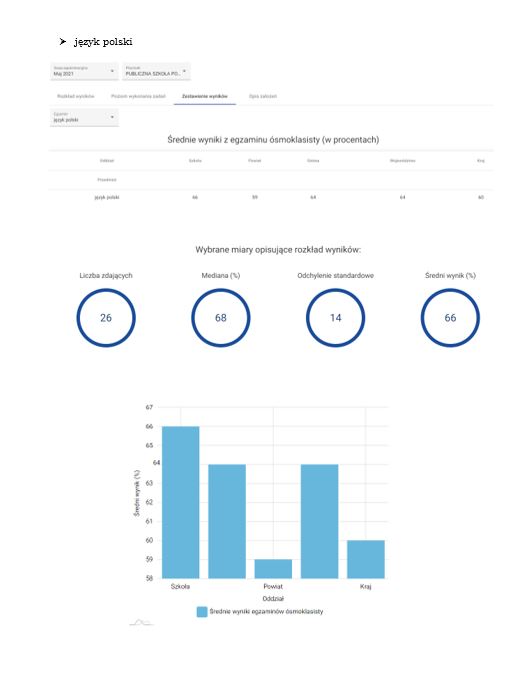Switch to the Rozkład wyników tab

pyautogui.click(x=76, y=96)
